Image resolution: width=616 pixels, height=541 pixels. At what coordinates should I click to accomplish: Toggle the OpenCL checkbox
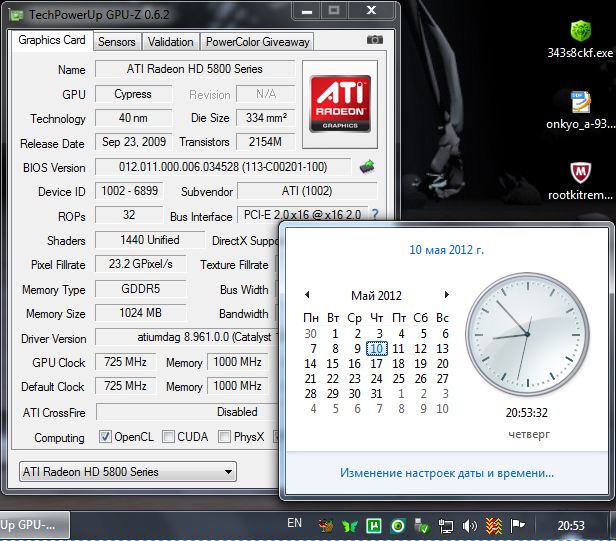[105, 436]
